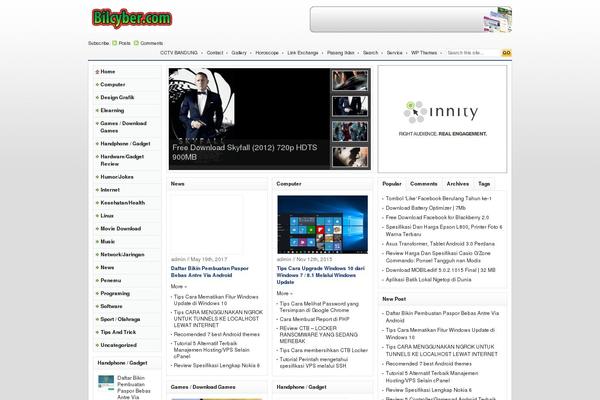
Task: Open Humor/Jokes category
Action: pos(117,177)
